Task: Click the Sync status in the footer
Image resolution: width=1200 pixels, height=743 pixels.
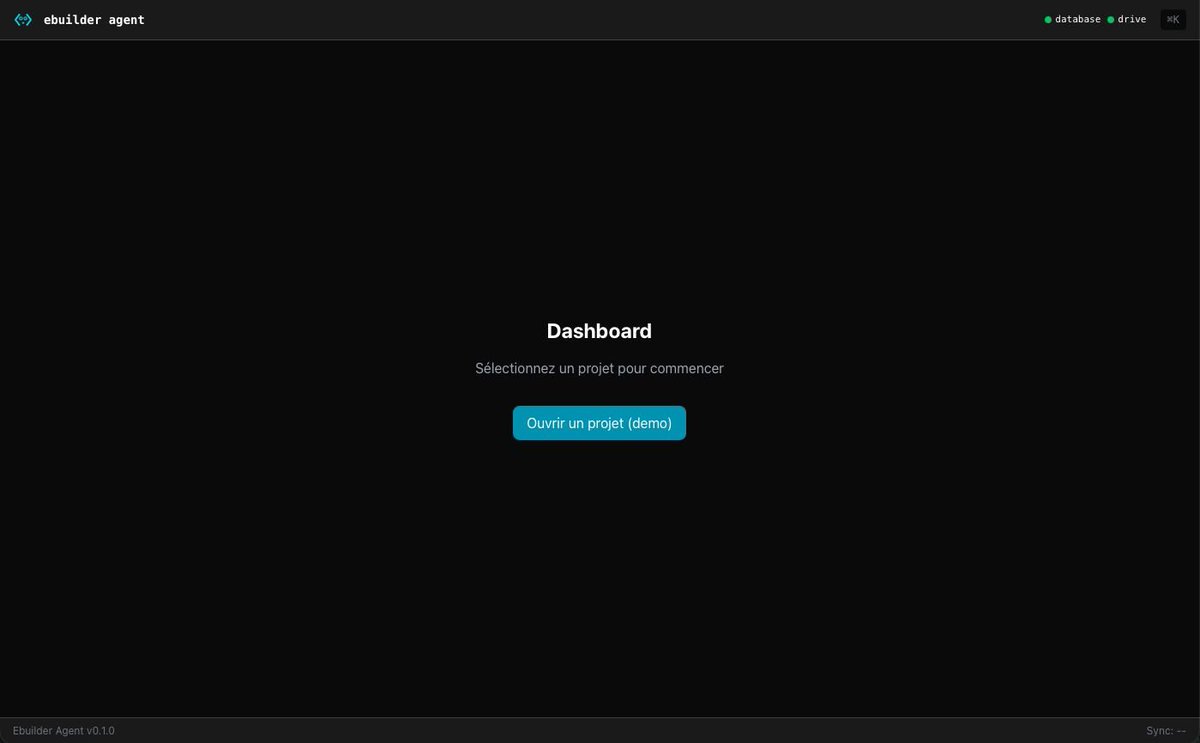Action: (1166, 730)
